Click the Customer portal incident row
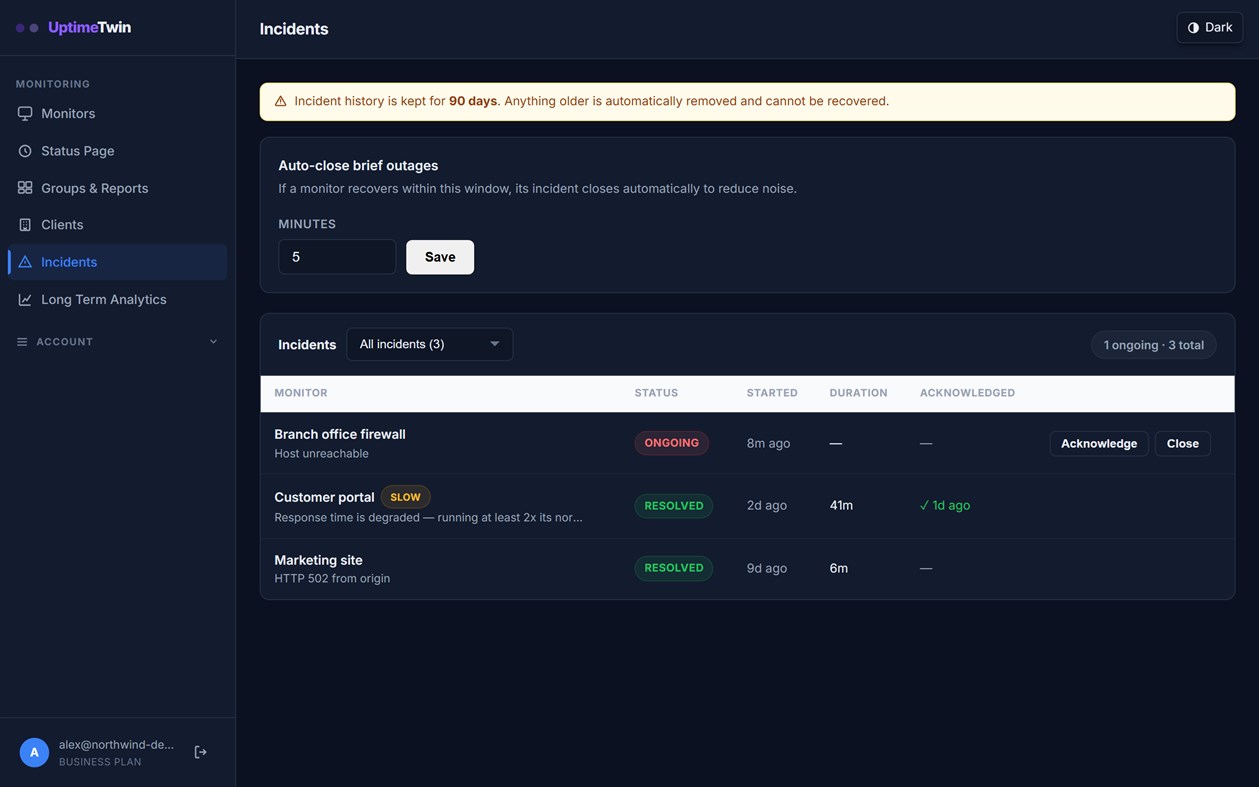This screenshot has width=1259, height=787. 747,506
